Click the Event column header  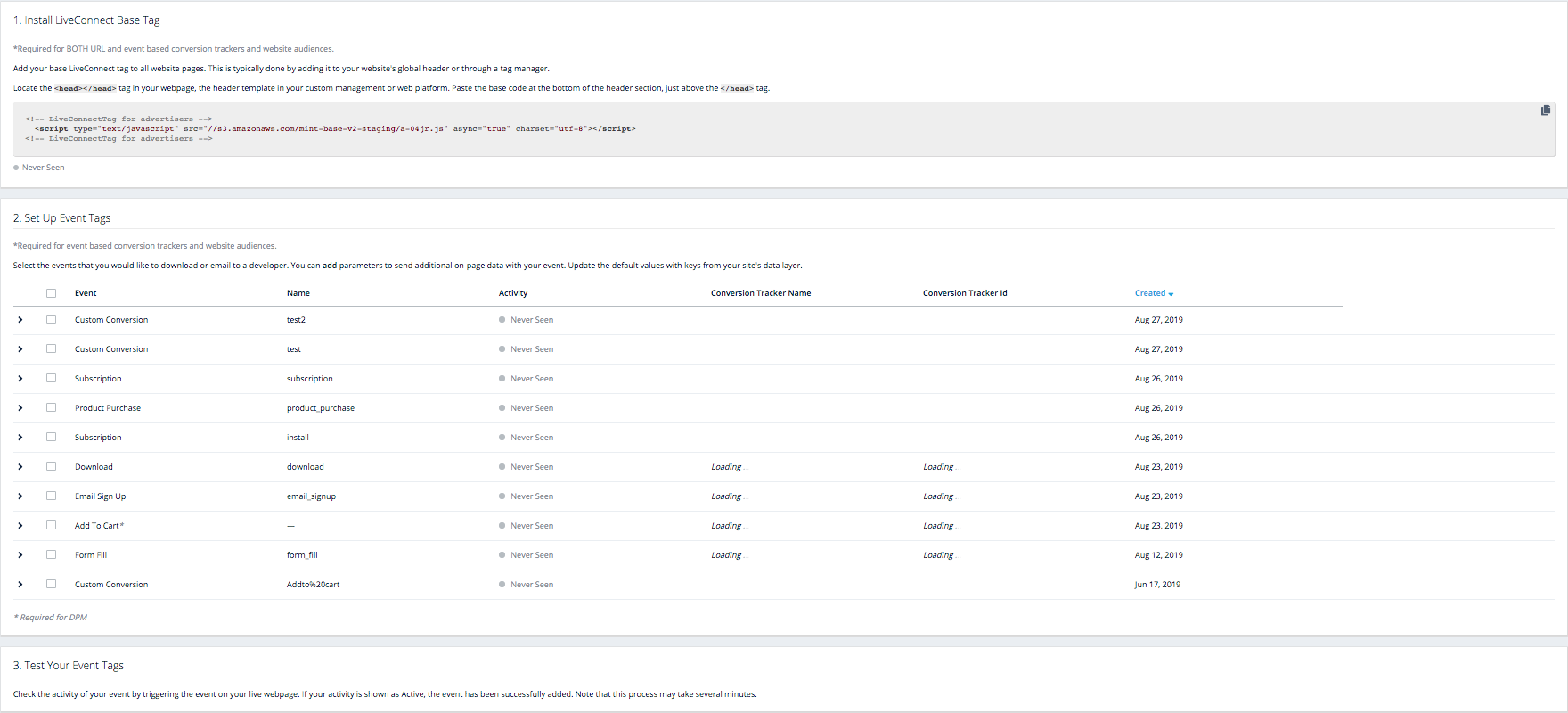coord(86,293)
